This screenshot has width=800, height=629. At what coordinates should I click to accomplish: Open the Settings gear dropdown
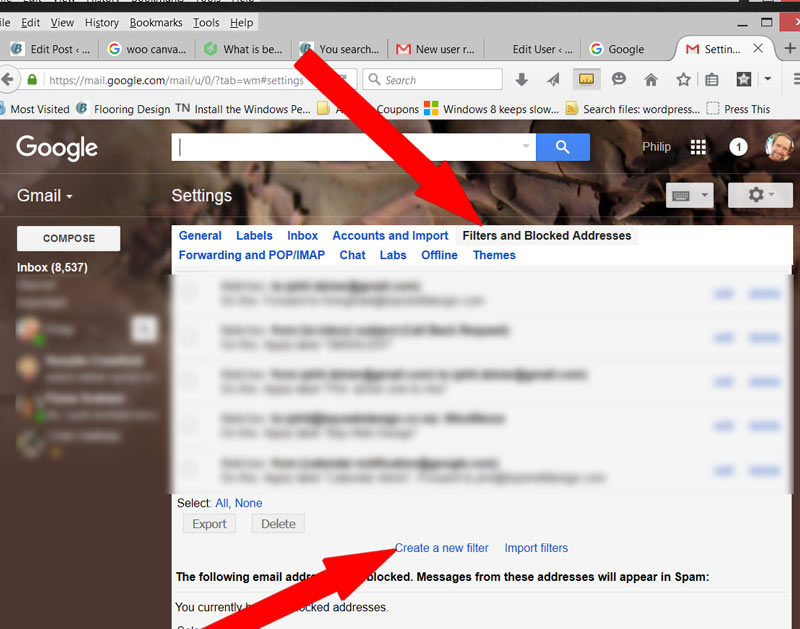click(760, 195)
